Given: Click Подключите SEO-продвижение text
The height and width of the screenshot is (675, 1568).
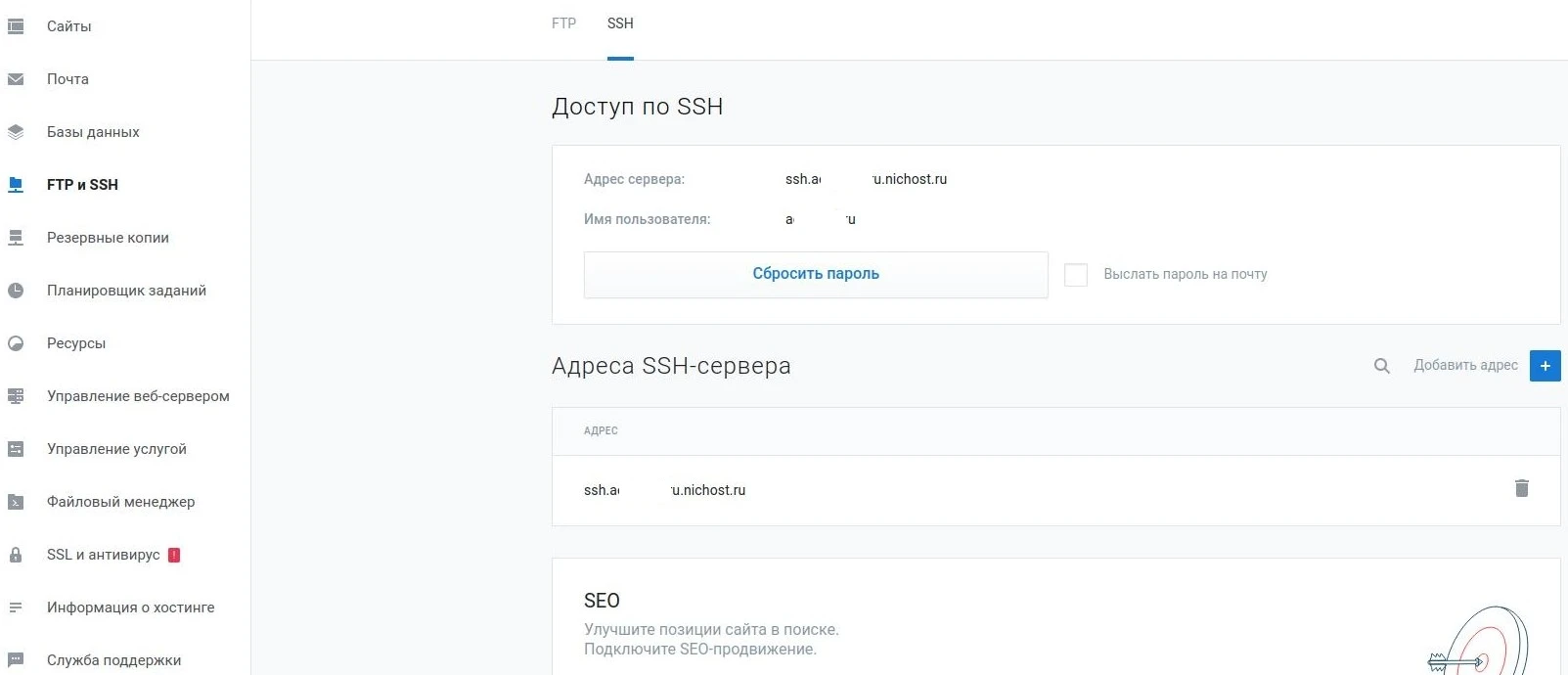Looking at the screenshot, I should [700, 650].
